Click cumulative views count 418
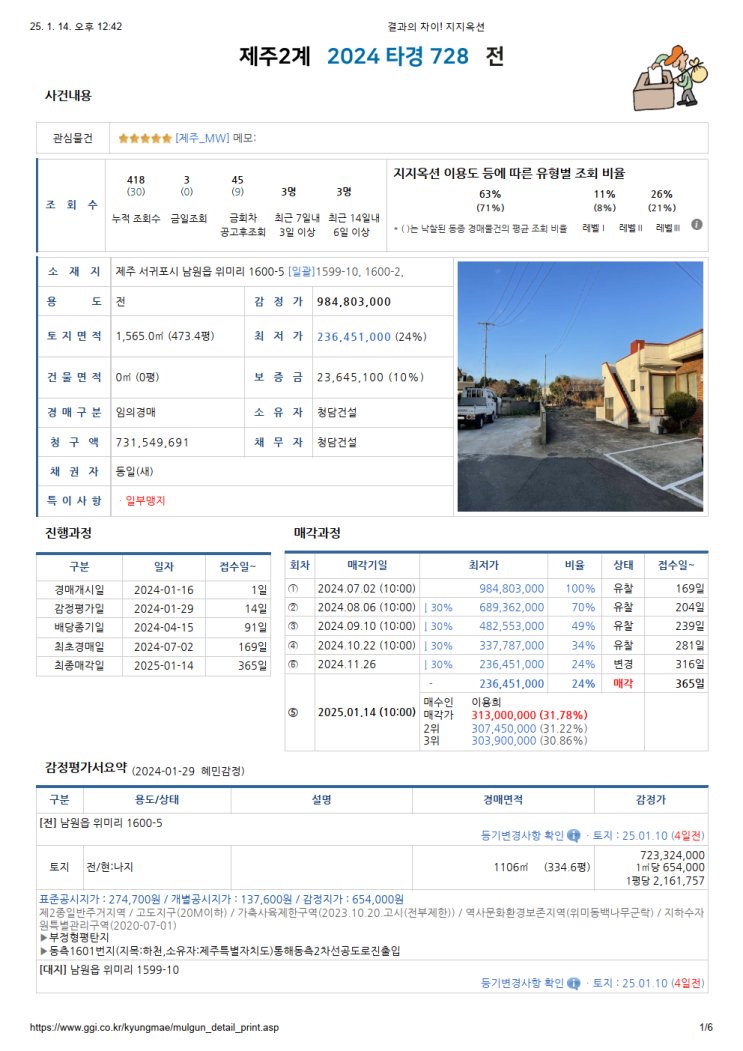743x1051 pixels. [x=136, y=180]
